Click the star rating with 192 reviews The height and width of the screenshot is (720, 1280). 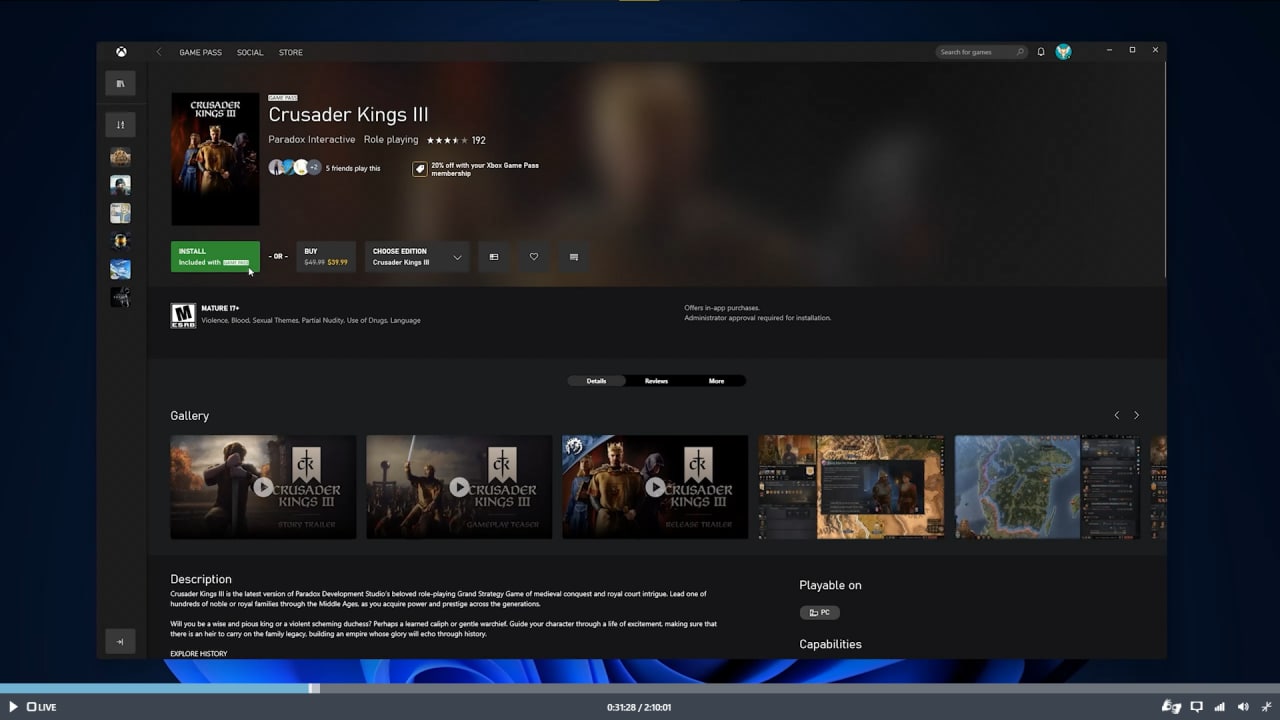coord(456,140)
